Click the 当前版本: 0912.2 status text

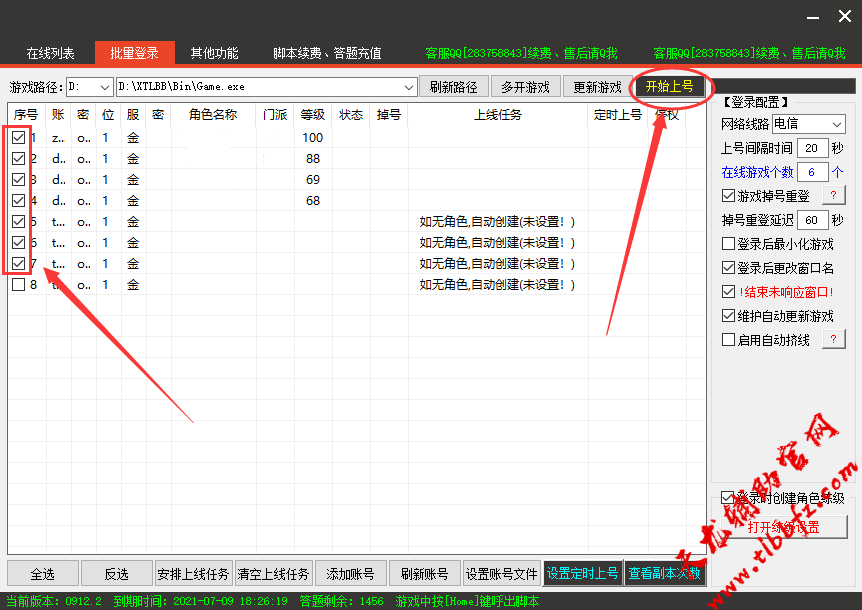tap(54, 601)
